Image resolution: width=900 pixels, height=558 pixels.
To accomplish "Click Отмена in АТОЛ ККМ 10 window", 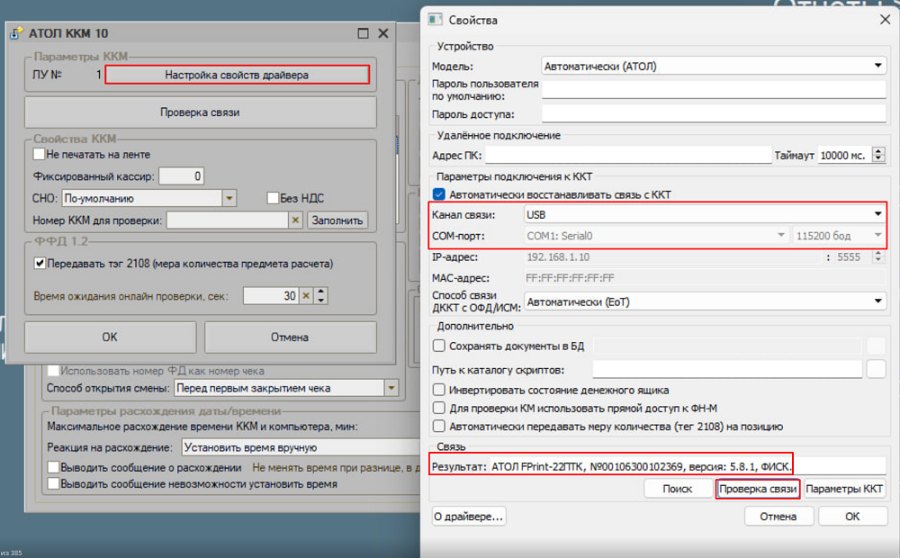I will pos(290,337).
